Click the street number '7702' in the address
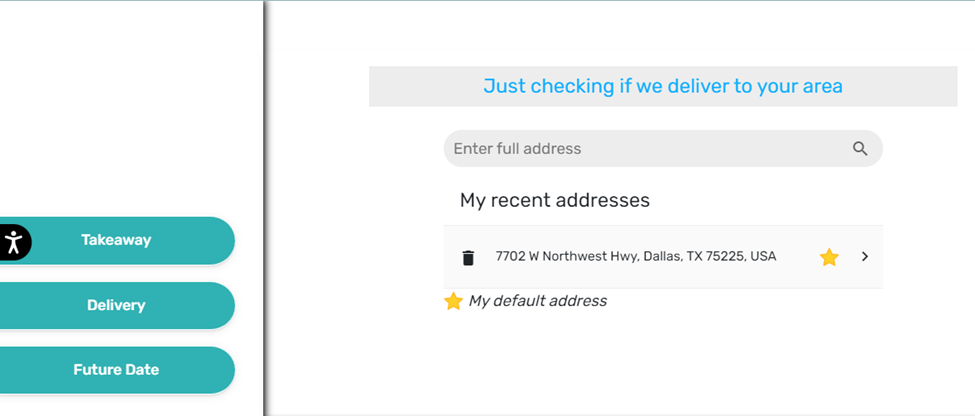Viewport: 975px width, 416px height. [x=510, y=257]
